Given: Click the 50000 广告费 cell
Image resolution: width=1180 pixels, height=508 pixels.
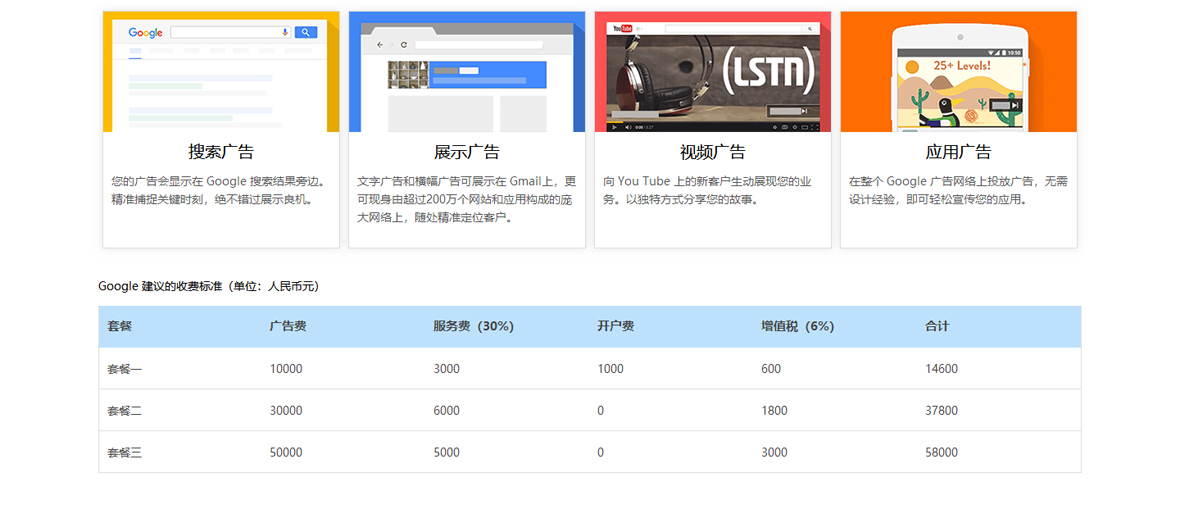Looking at the screenshot, I should tap(286, 452).
